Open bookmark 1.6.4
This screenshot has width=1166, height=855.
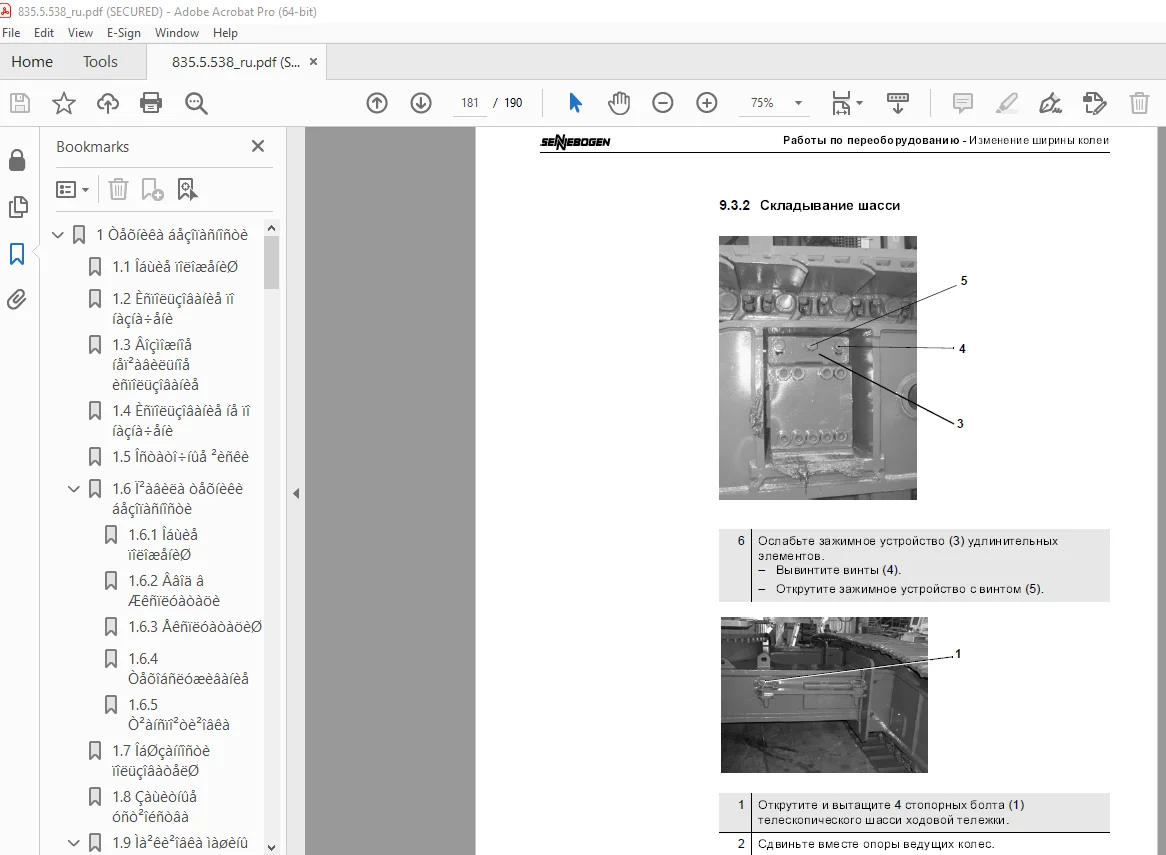click(x=188, y=668)
